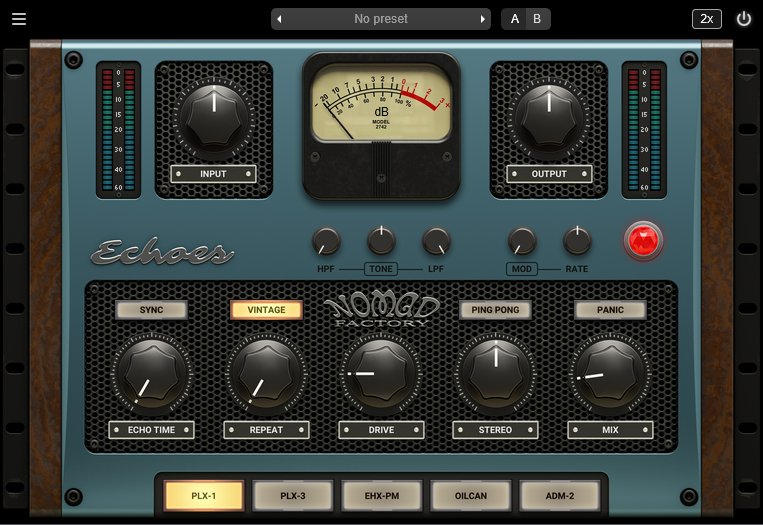Switch to the A comparison state
The image size is (763, 525).
coord(514,19)
